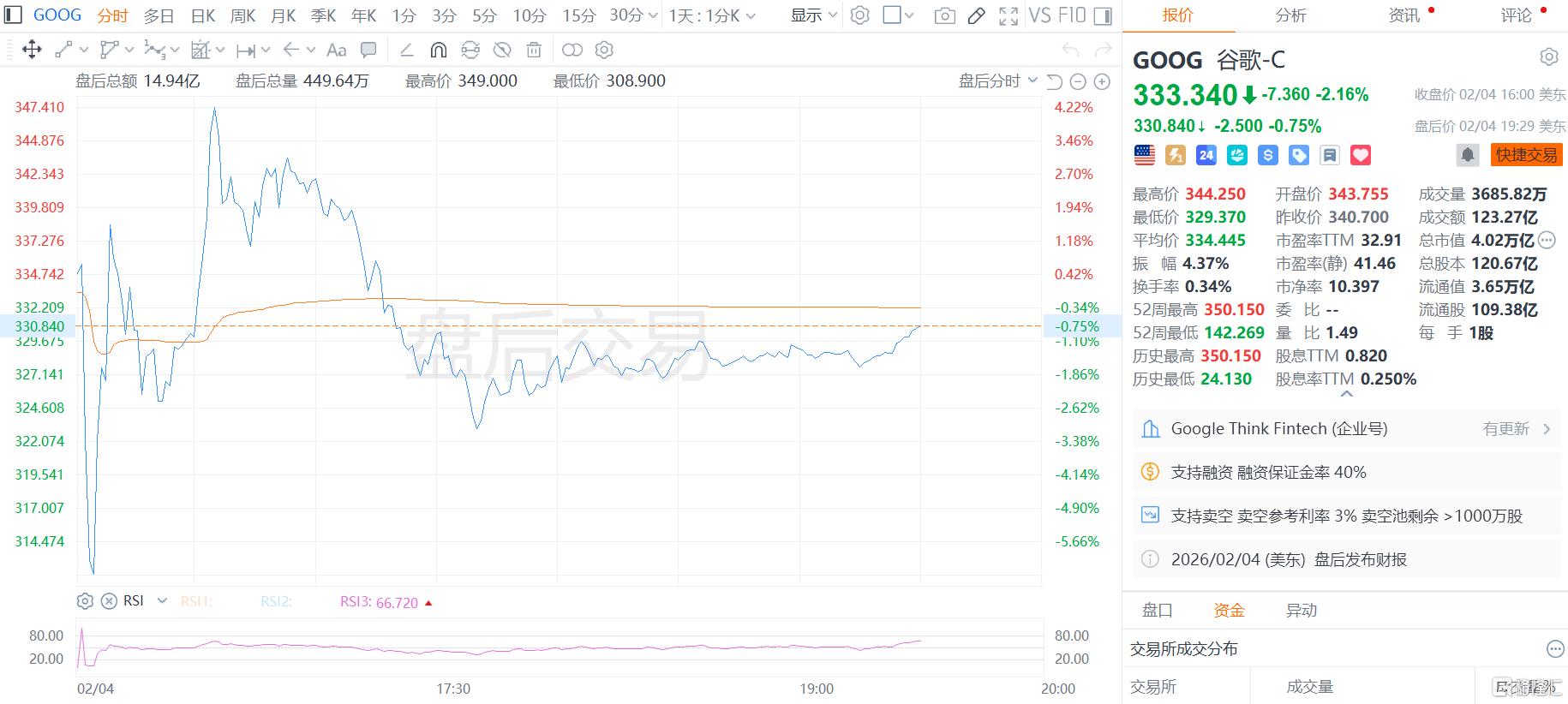
Task: Open the 显示 display dropdown
Action: coord(813,15)
